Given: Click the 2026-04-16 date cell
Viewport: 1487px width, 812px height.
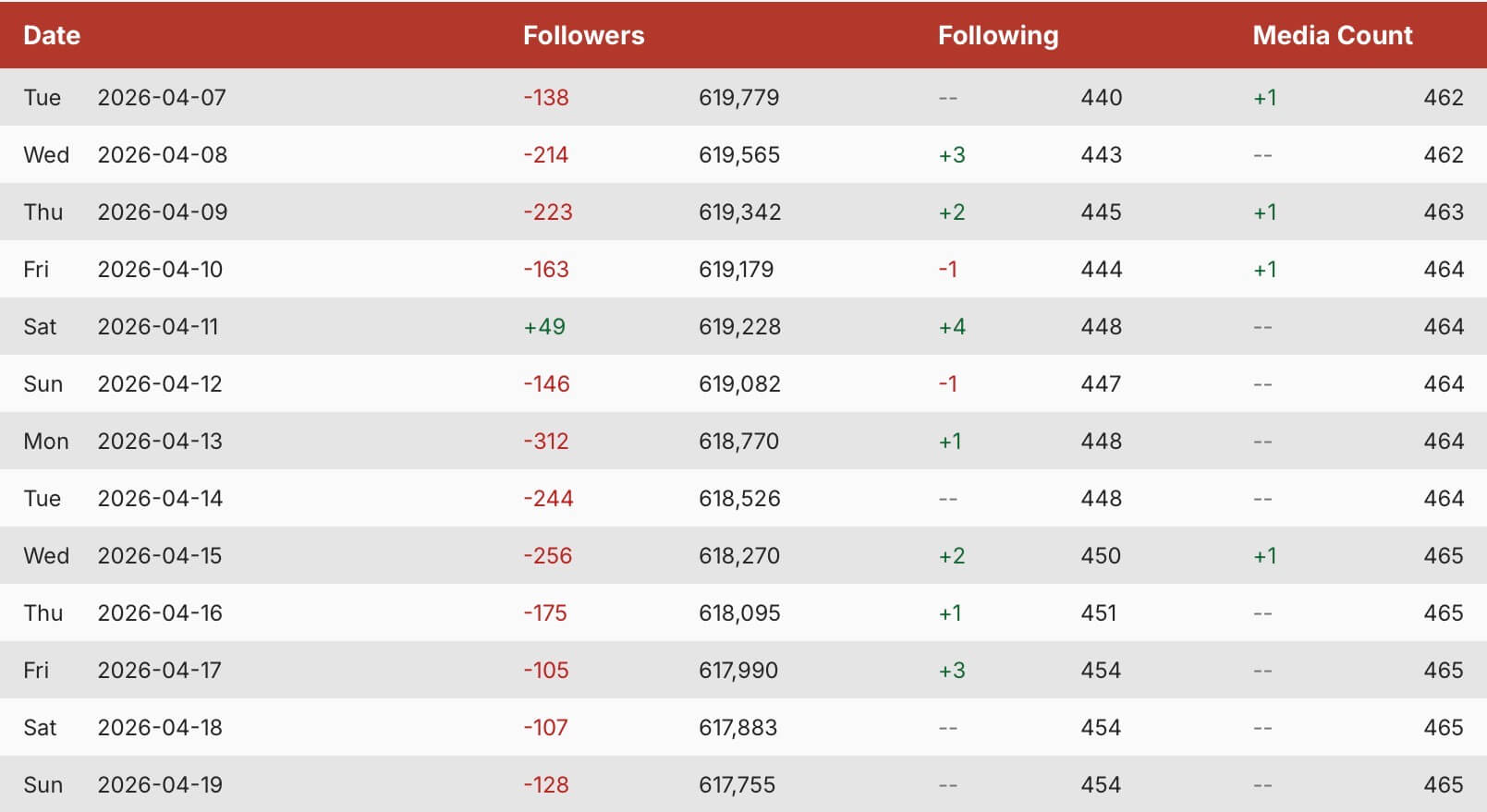Looking at the screenshot, I should click(160, 612).
